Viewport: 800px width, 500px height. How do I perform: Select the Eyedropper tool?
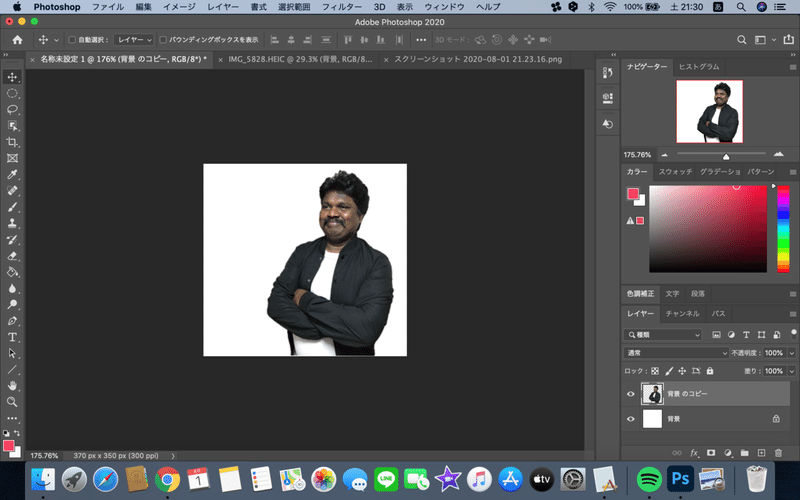click(13, 174)
